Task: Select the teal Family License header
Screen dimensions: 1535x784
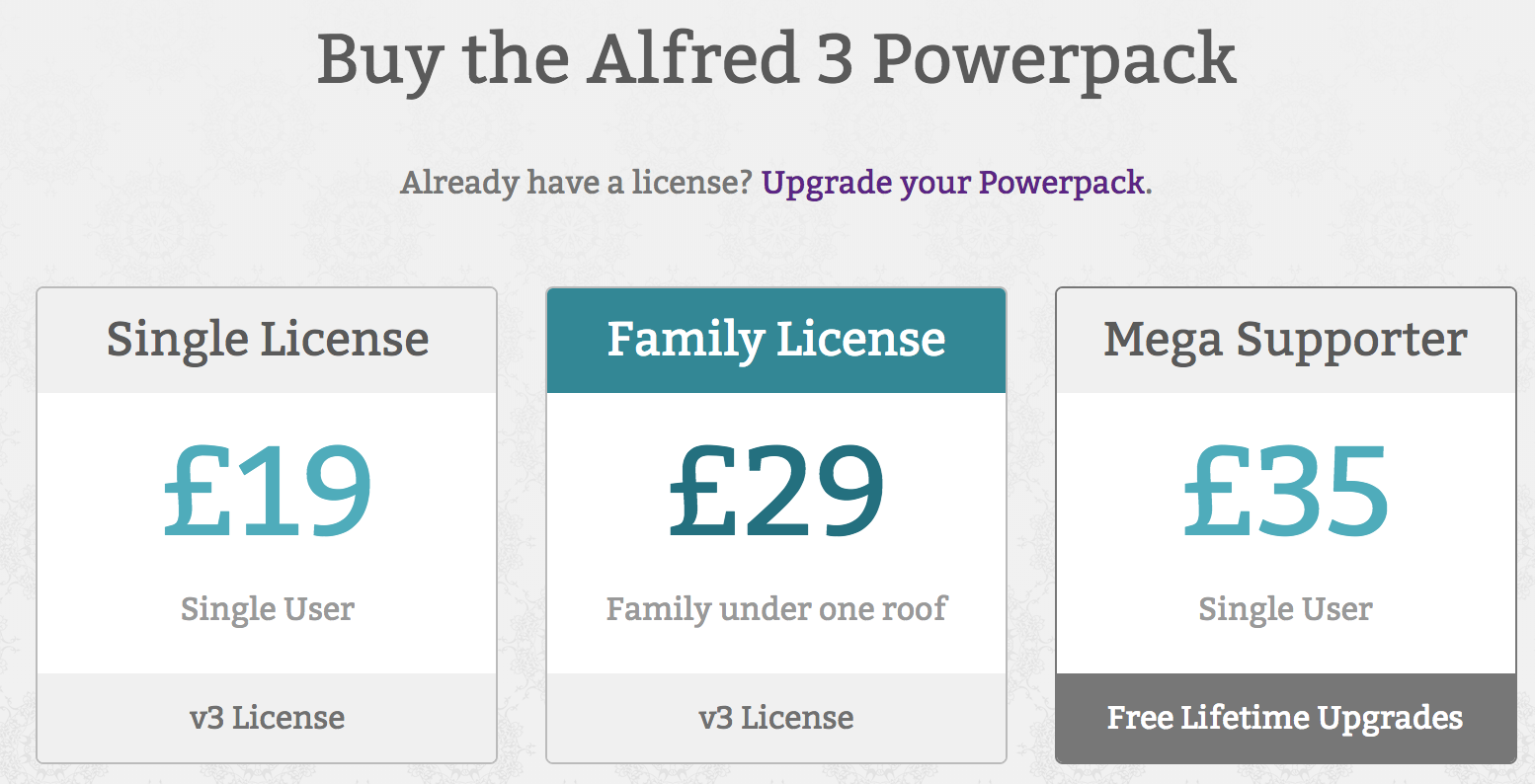Action: (776, 341)
